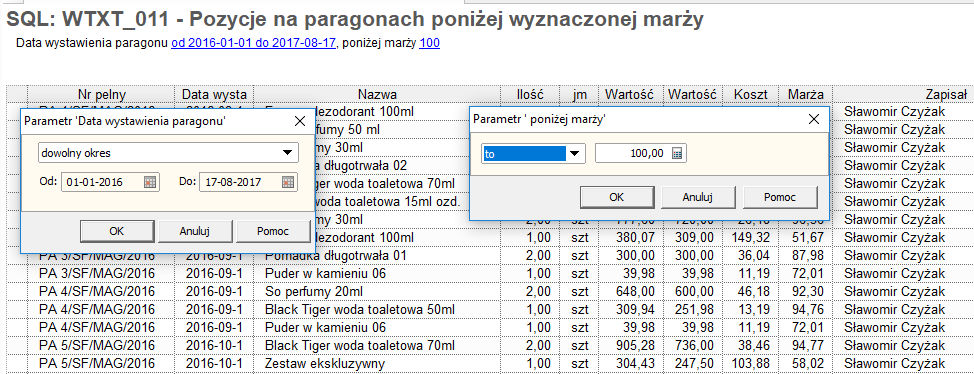Select the value 304,43
The height and width of the screenshot is (374, 974).
630,363
